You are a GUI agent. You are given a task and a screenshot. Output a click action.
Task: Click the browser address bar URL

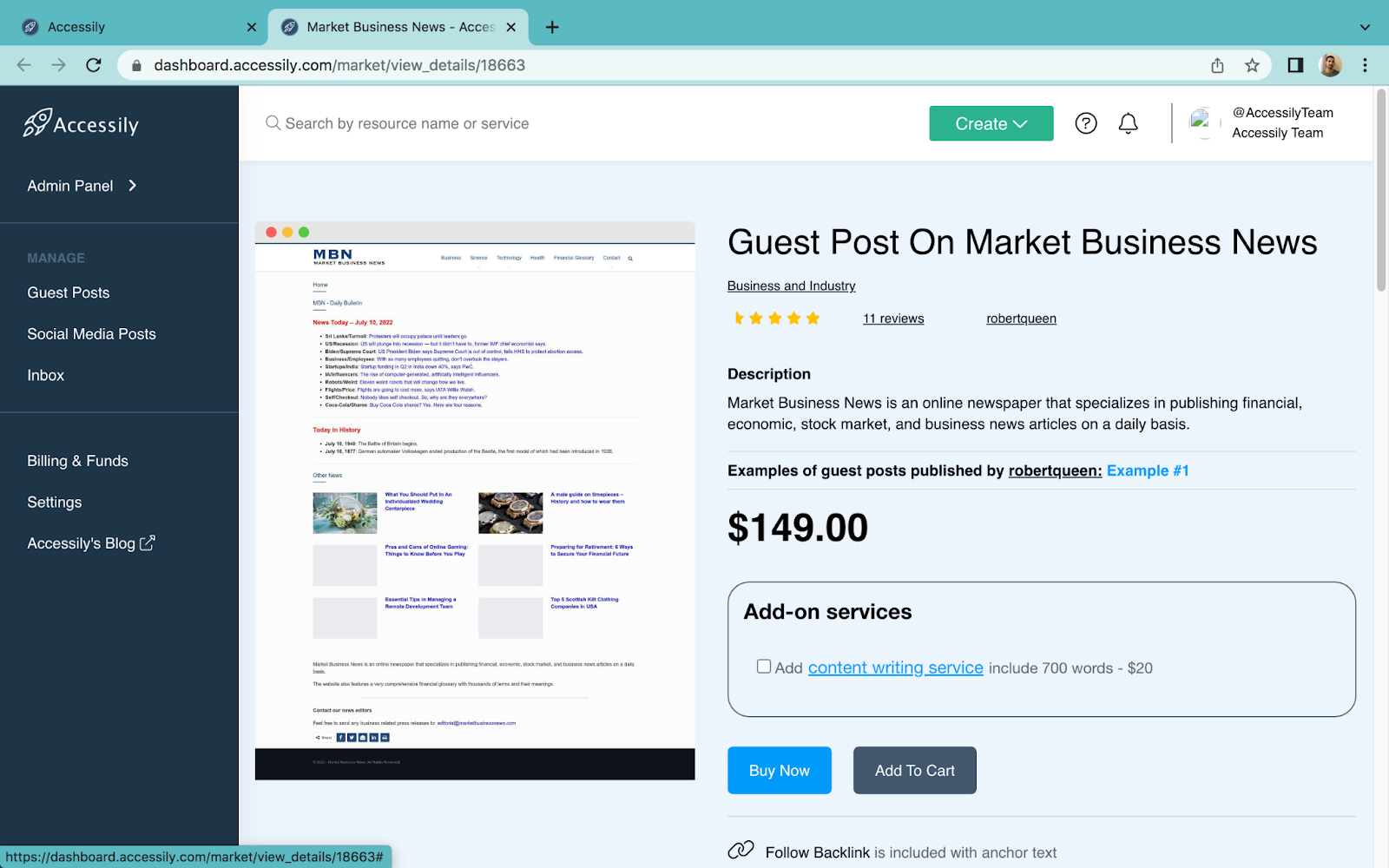[x=339, y=65]
